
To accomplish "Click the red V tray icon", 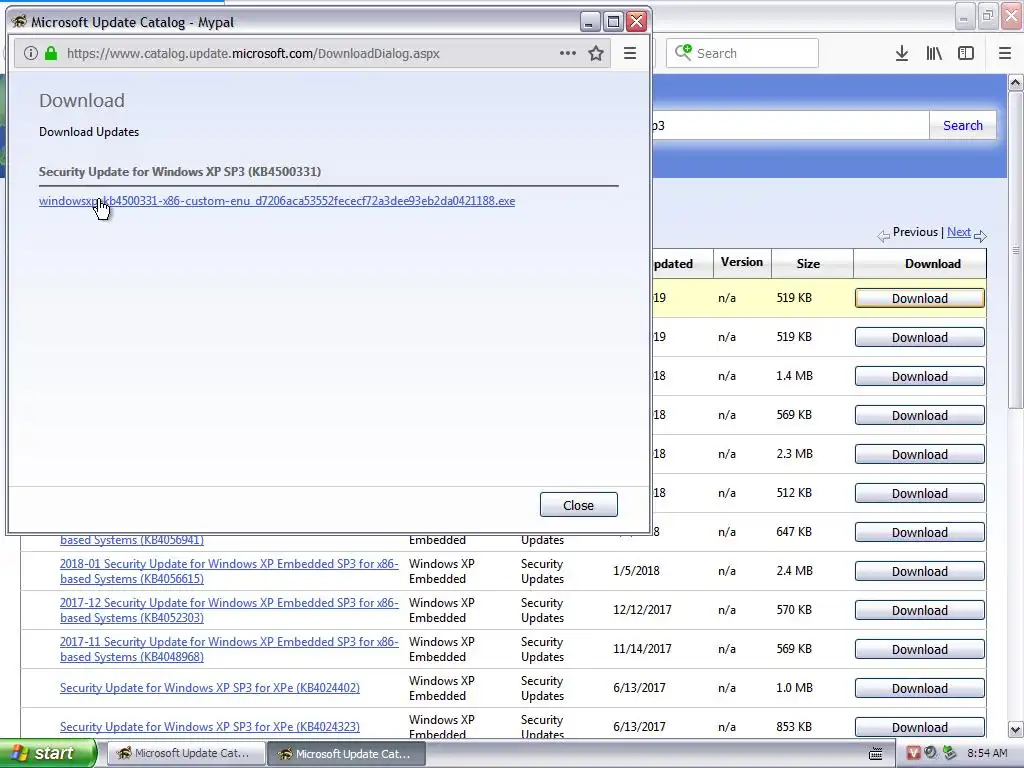I will (x=913, y=753).
